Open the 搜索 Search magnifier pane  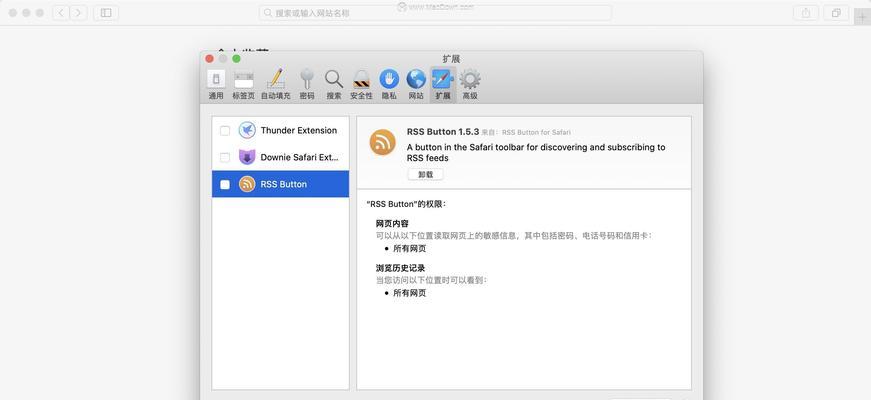(334, 85)
